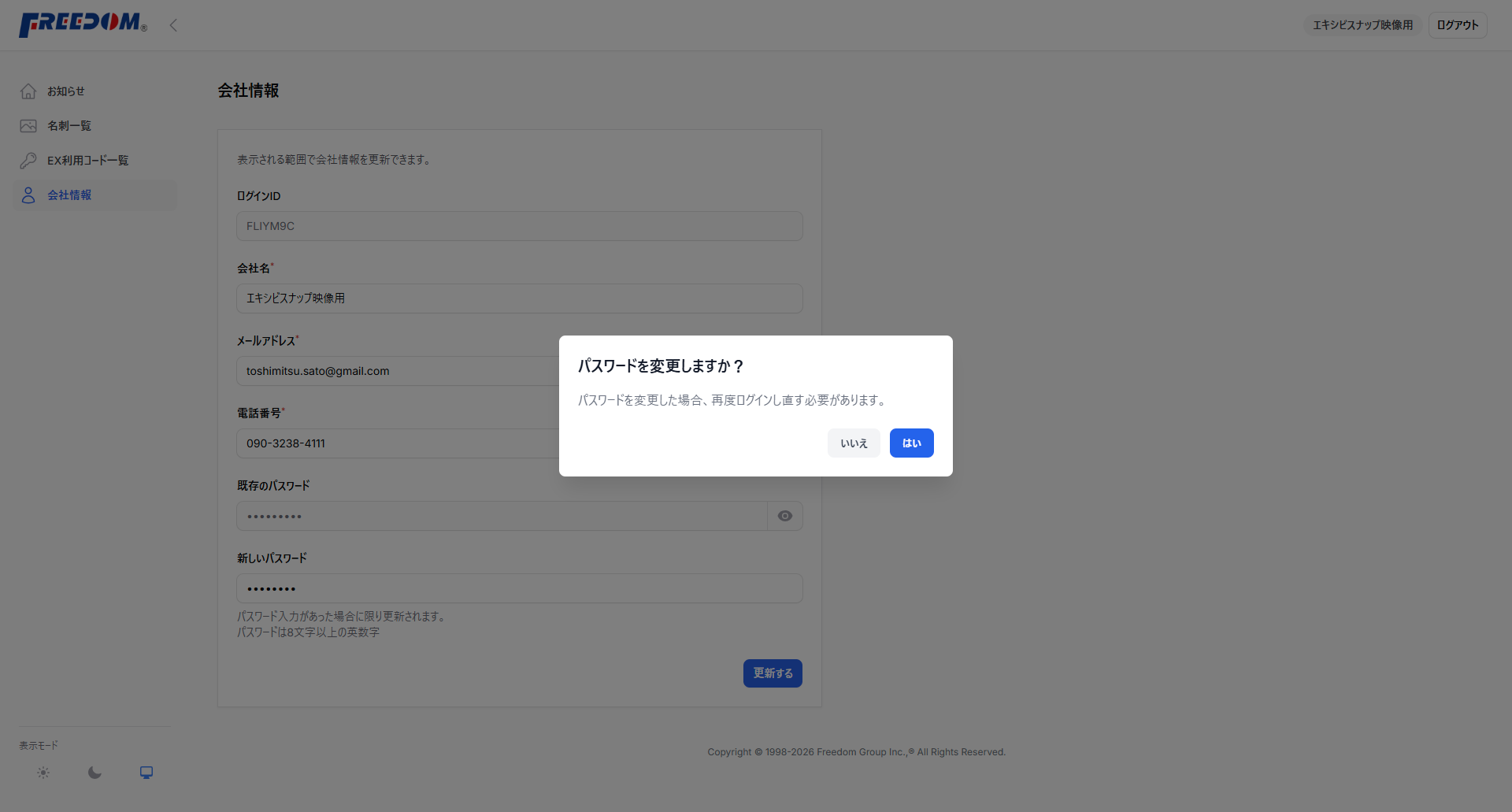The image size is (1512, 812).
Task: Click the 既存のパスワード input field
Action: point(502,516)
